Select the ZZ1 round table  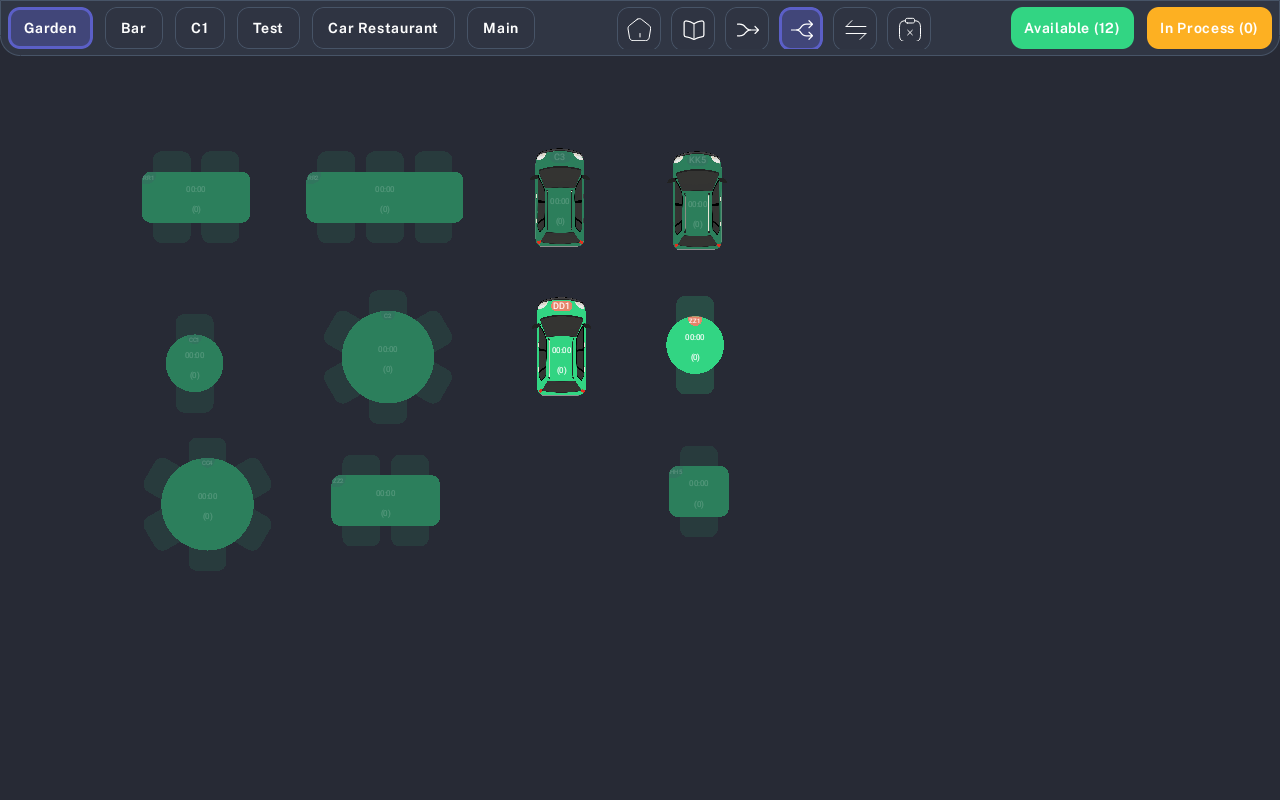695,345
